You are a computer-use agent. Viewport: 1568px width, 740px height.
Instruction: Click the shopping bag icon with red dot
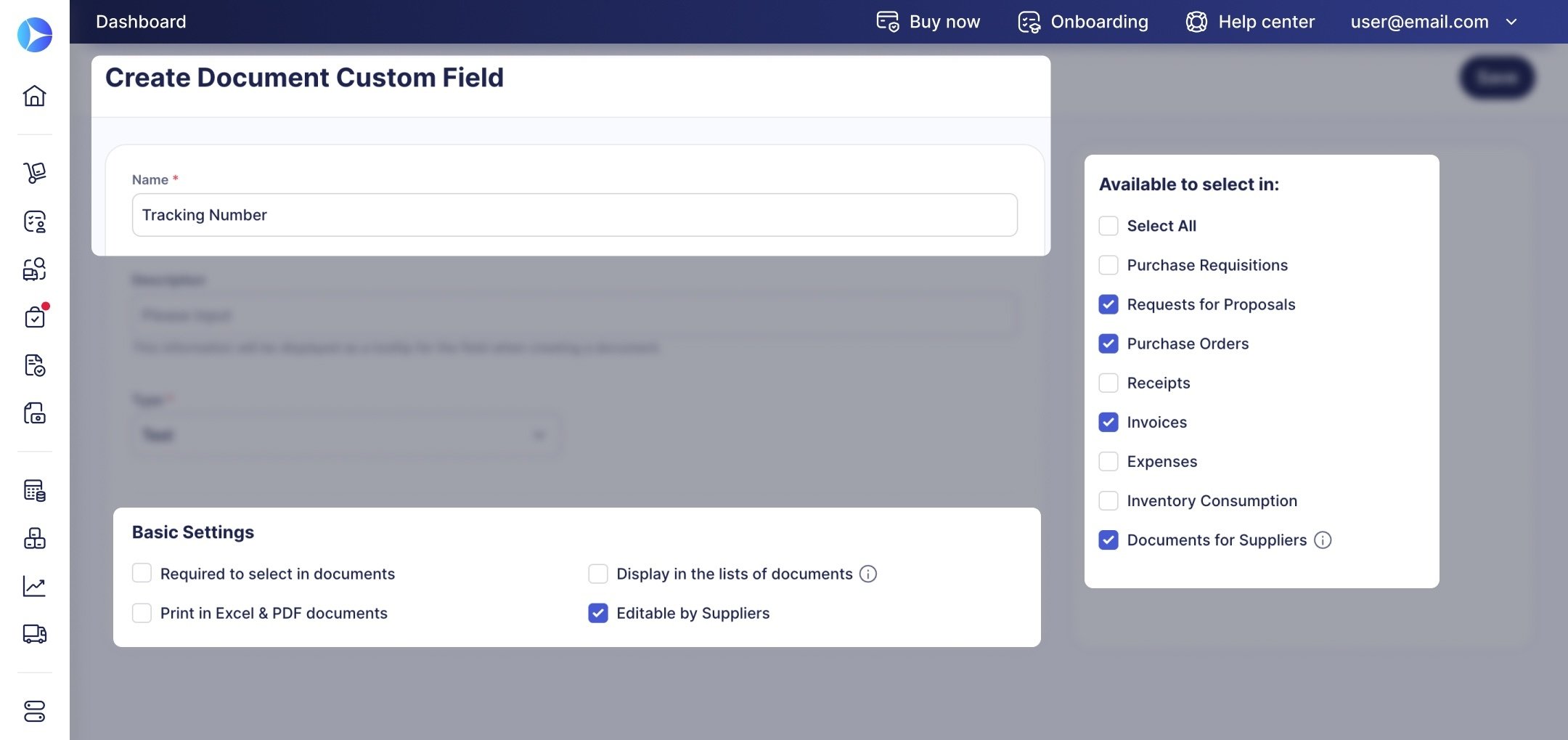tap(34, 317)
